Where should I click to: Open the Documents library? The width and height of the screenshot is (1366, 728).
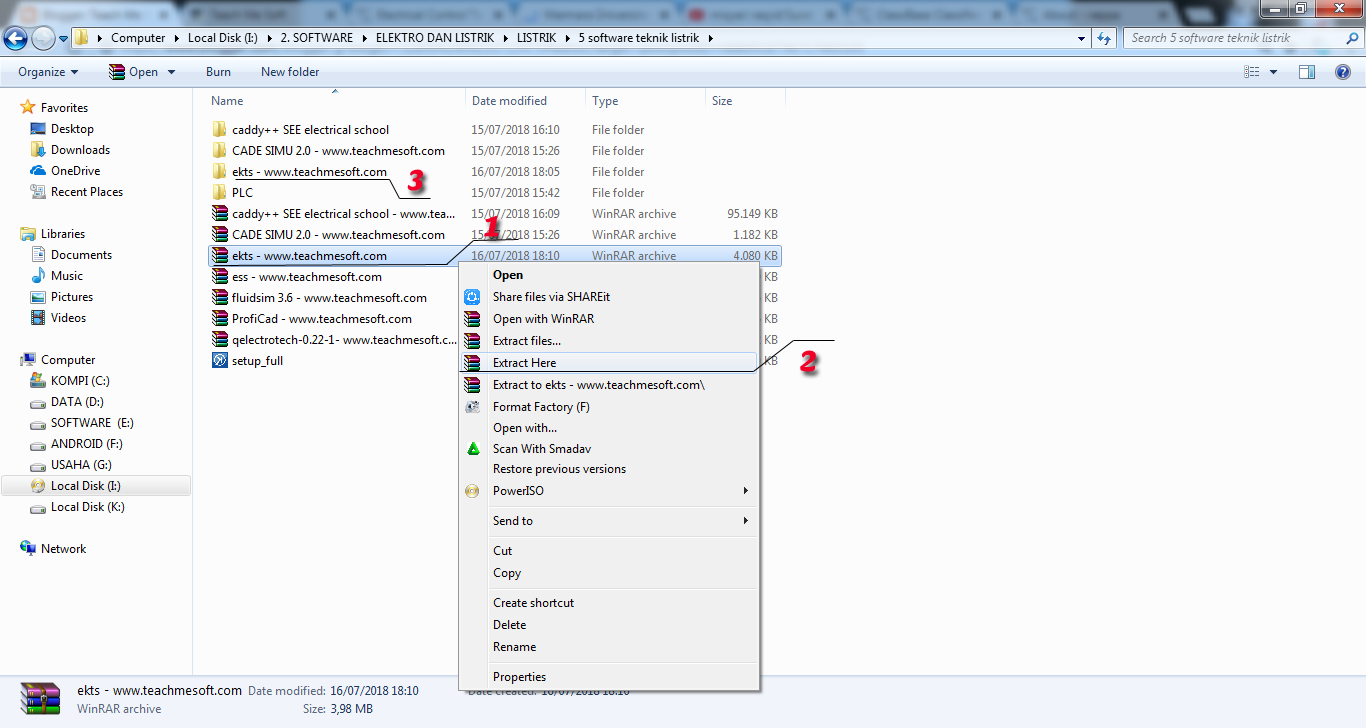81,255
